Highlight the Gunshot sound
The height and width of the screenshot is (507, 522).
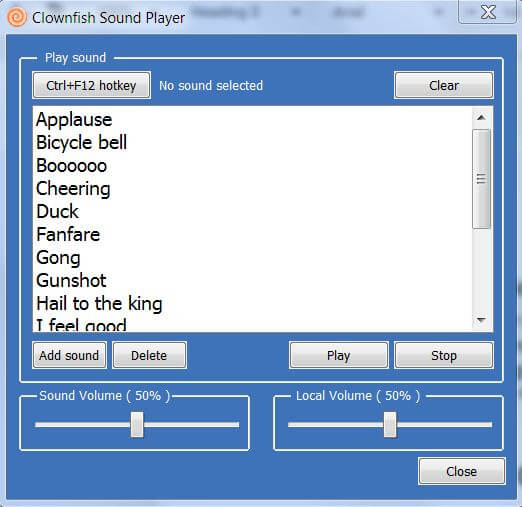pyautogui.click(x=71, y=280)
